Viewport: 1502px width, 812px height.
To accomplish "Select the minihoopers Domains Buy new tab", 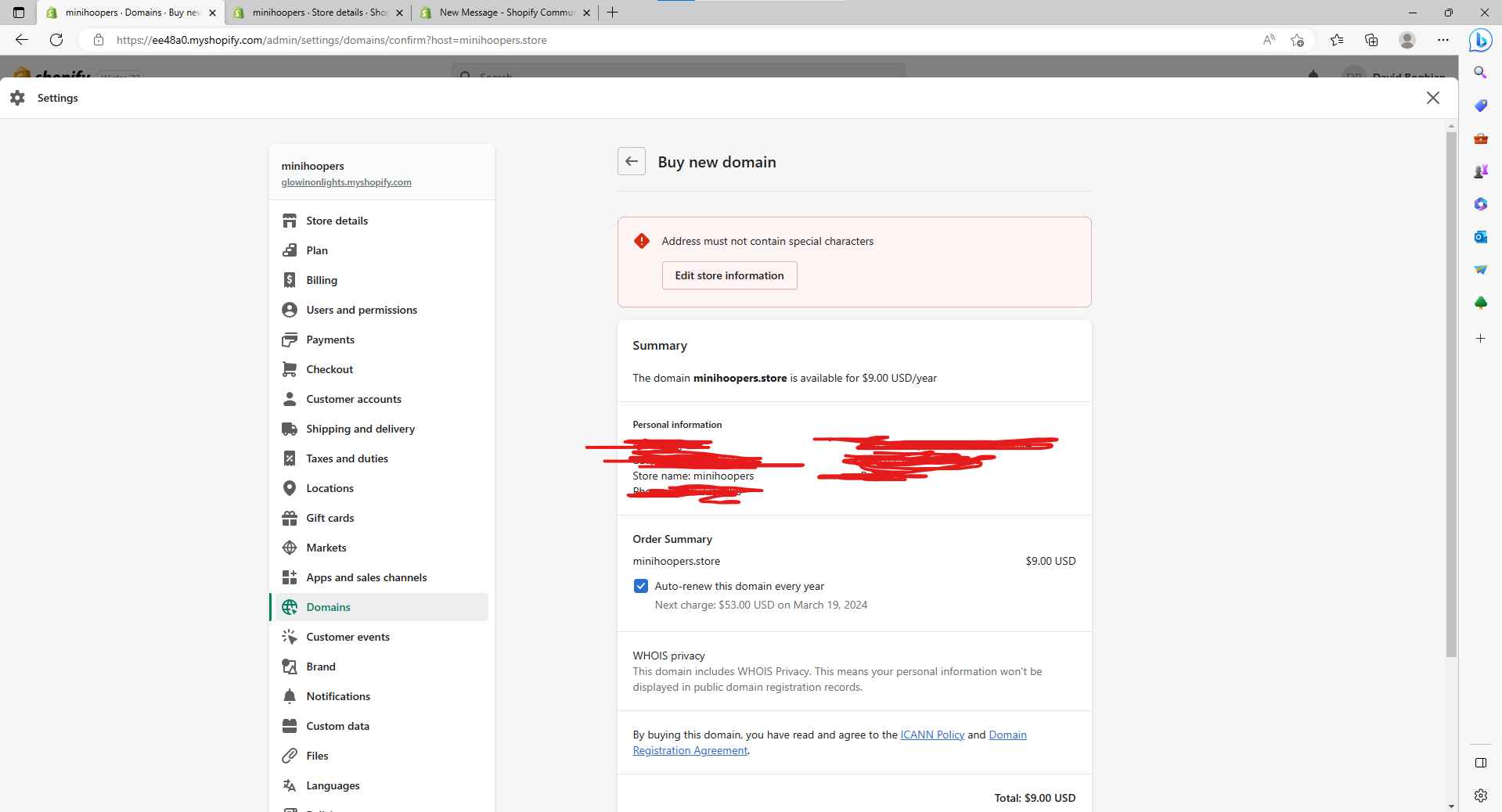I will click(x=131, y=13).
